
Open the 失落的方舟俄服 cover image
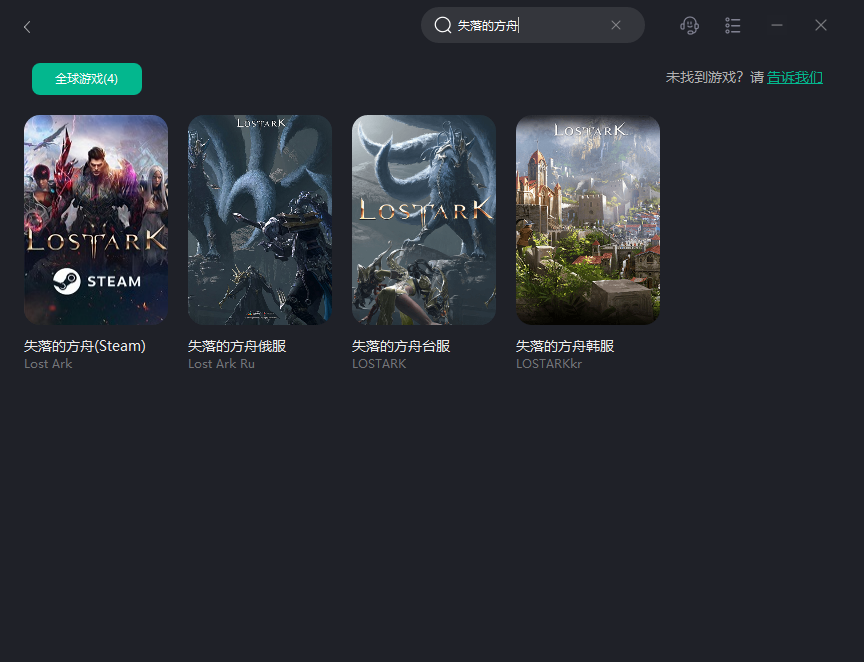pos(260,219)
